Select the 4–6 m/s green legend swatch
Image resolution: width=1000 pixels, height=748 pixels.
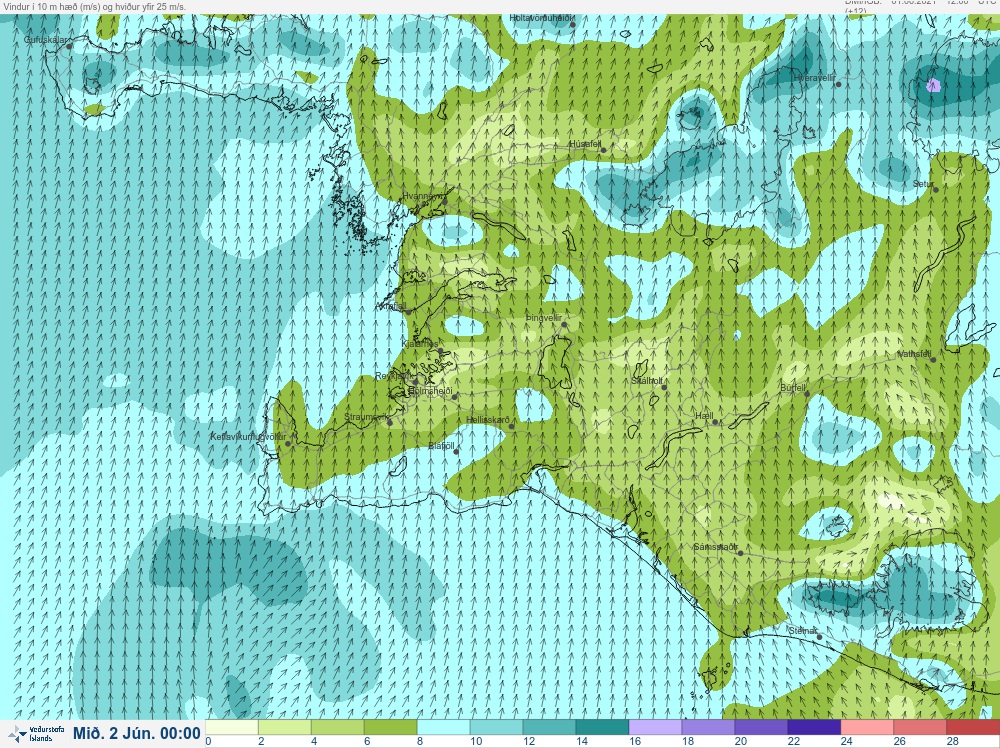tap(337, 728)
